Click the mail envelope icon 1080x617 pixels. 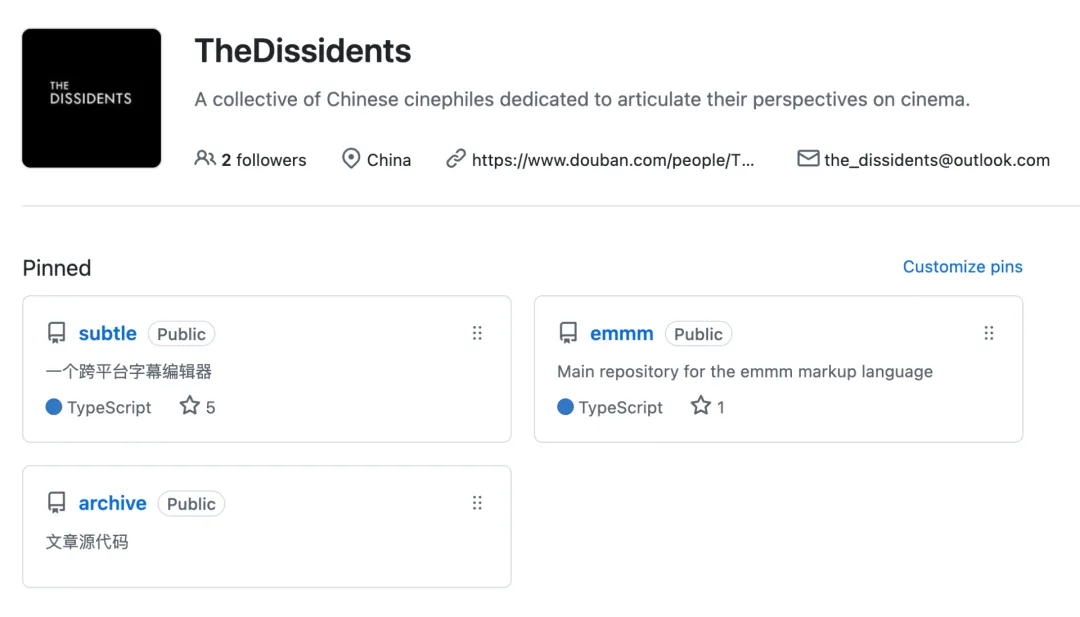(x=808, y=159)
